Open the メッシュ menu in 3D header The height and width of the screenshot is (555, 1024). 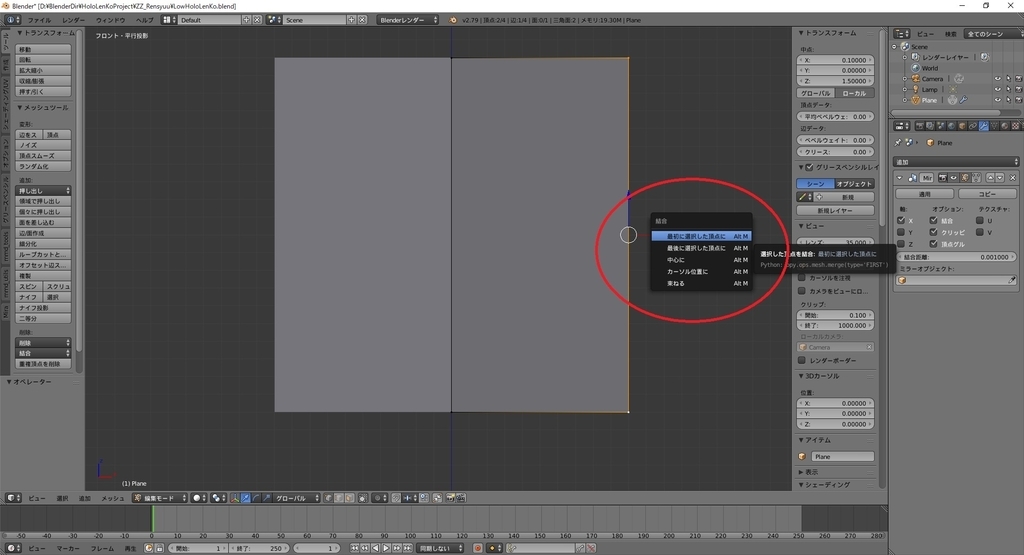(x=112, y=498)
